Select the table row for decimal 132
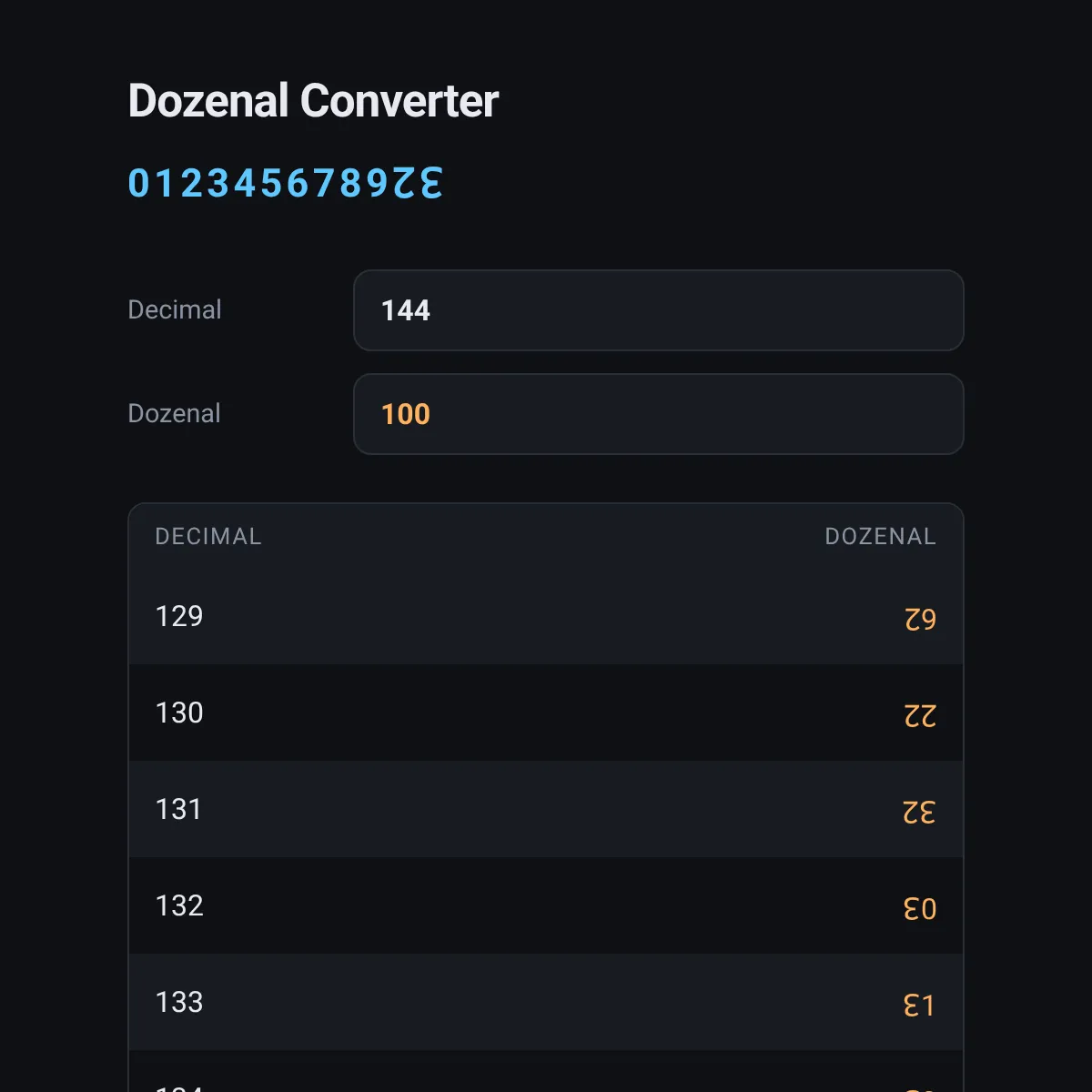The image size is (1092, 1092). click(546, 905)
